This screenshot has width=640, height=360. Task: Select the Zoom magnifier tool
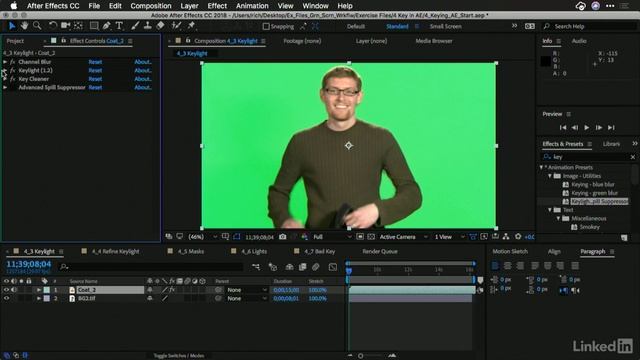37,26
